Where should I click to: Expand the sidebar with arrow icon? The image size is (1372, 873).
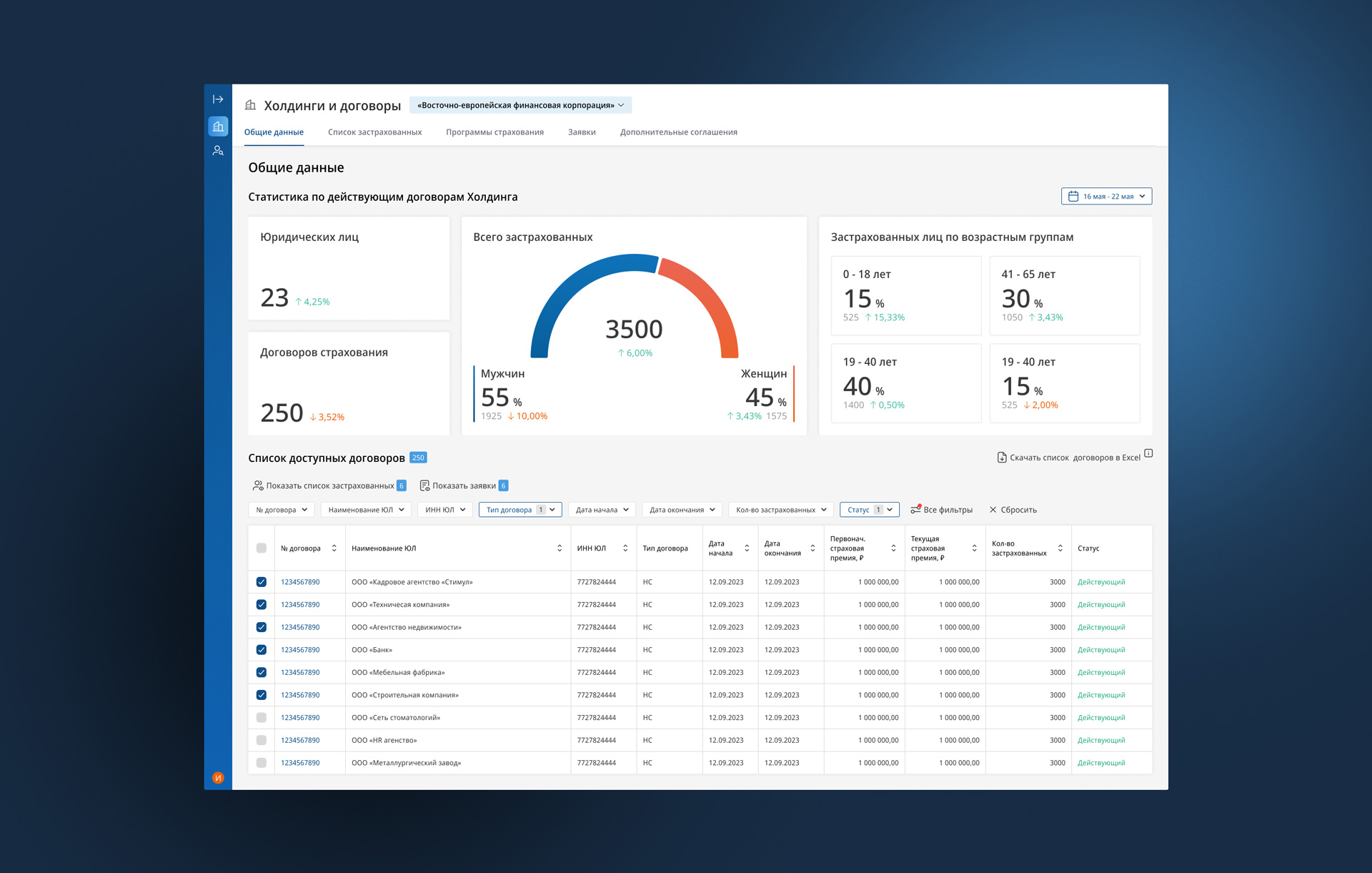click(x=218, y=99)
